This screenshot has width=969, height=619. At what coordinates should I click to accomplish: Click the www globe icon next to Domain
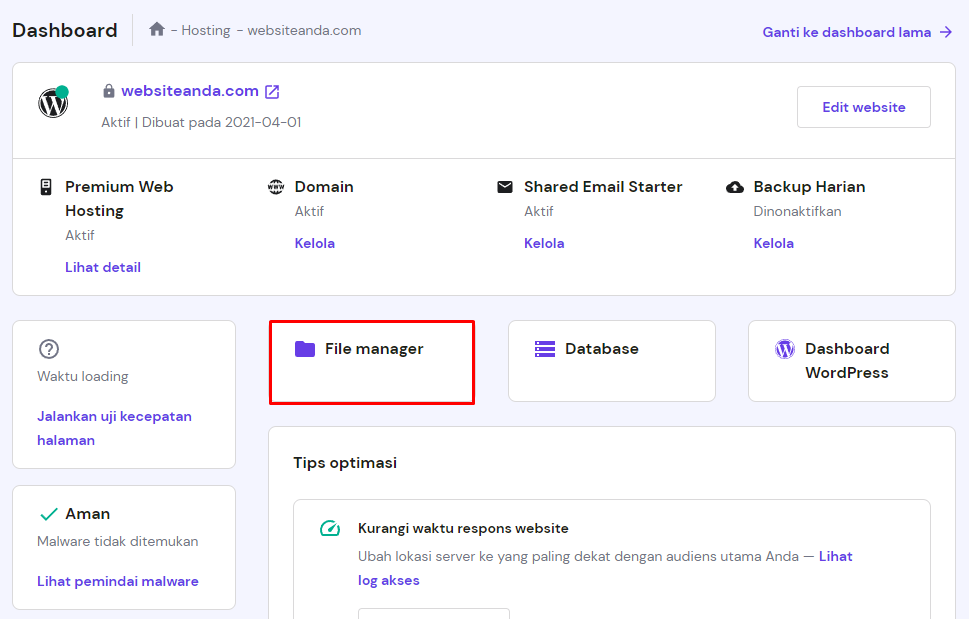point(276,186)
